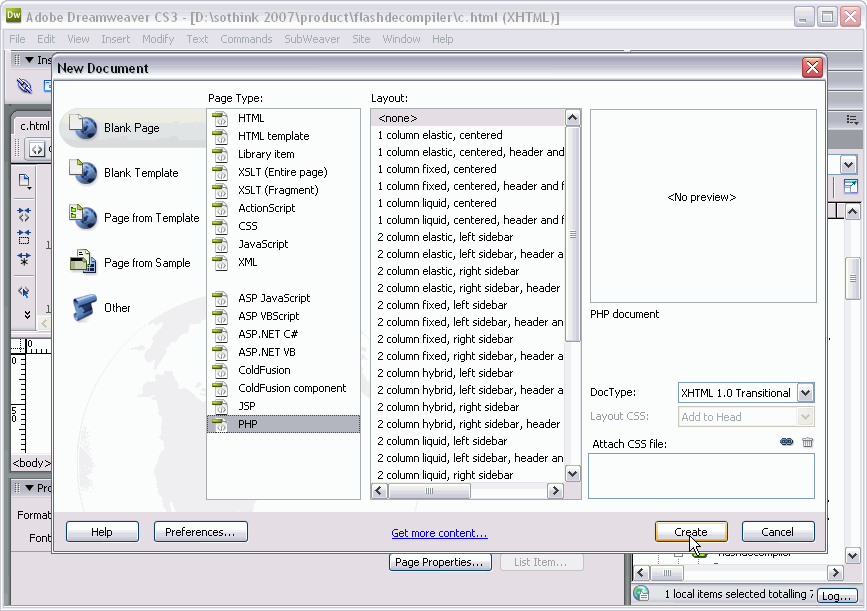Image resolution: width=867 pixels, height=611 pixels.
Task: Select layout '2 column hybrid, right sidebar, header'
Action: click(x=468, y=424)
